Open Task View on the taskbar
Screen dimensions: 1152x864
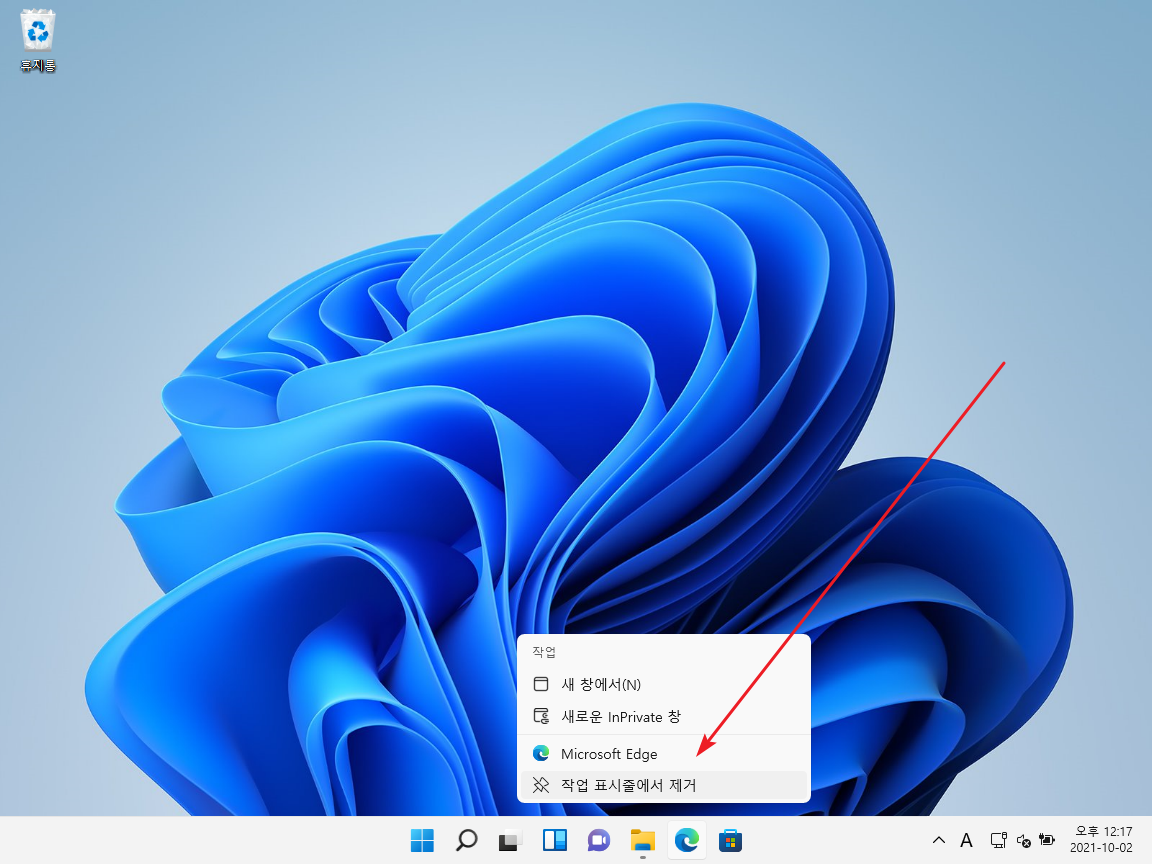click(510, 840)
